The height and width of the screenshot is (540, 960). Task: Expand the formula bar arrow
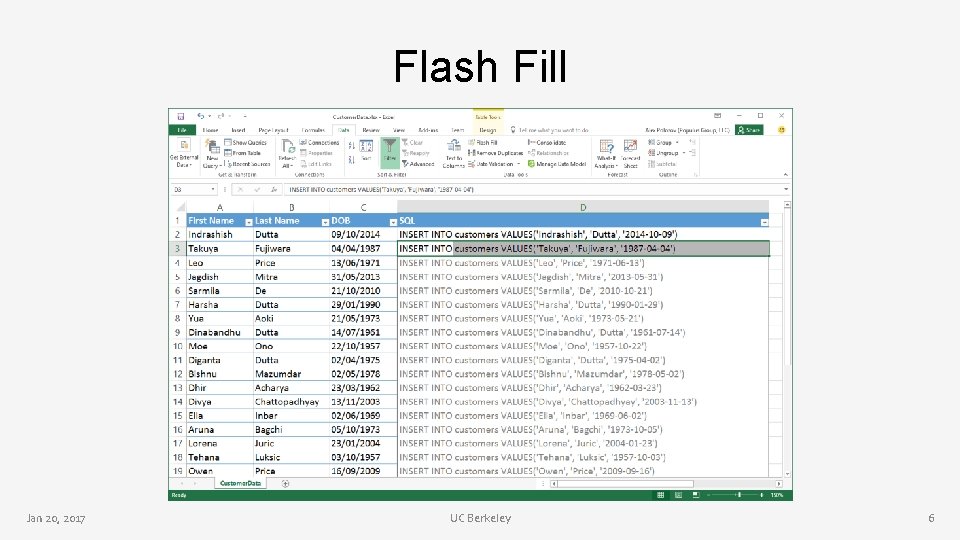click(x=786, y=189)
